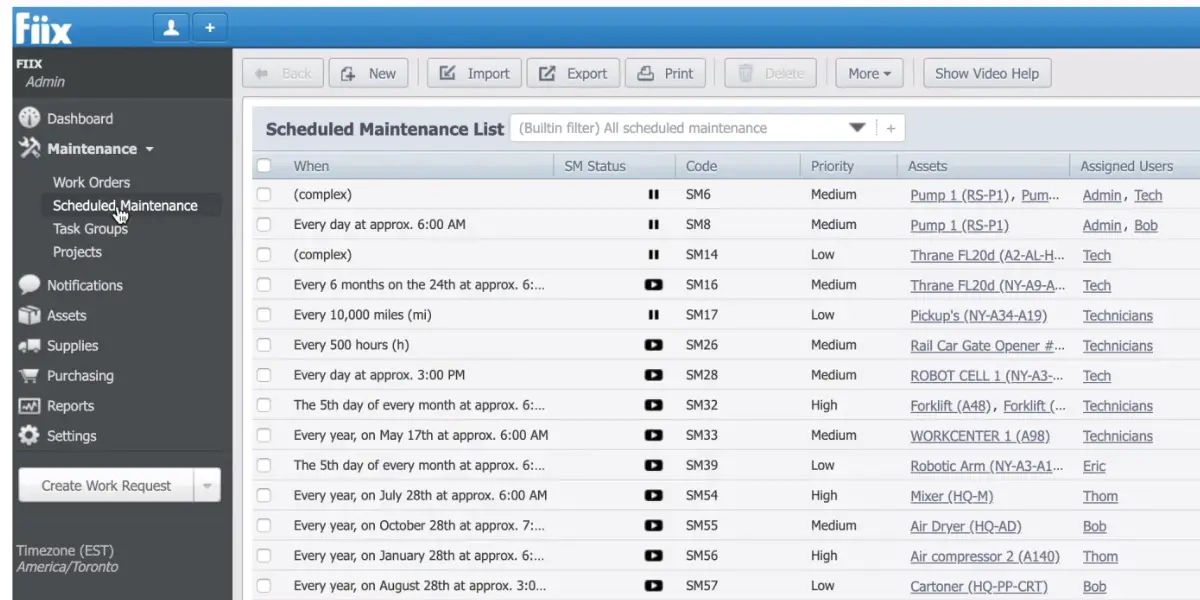Check the box for the SM16 row
Screen dimensions: 1200x600
(x=264, y=285)
